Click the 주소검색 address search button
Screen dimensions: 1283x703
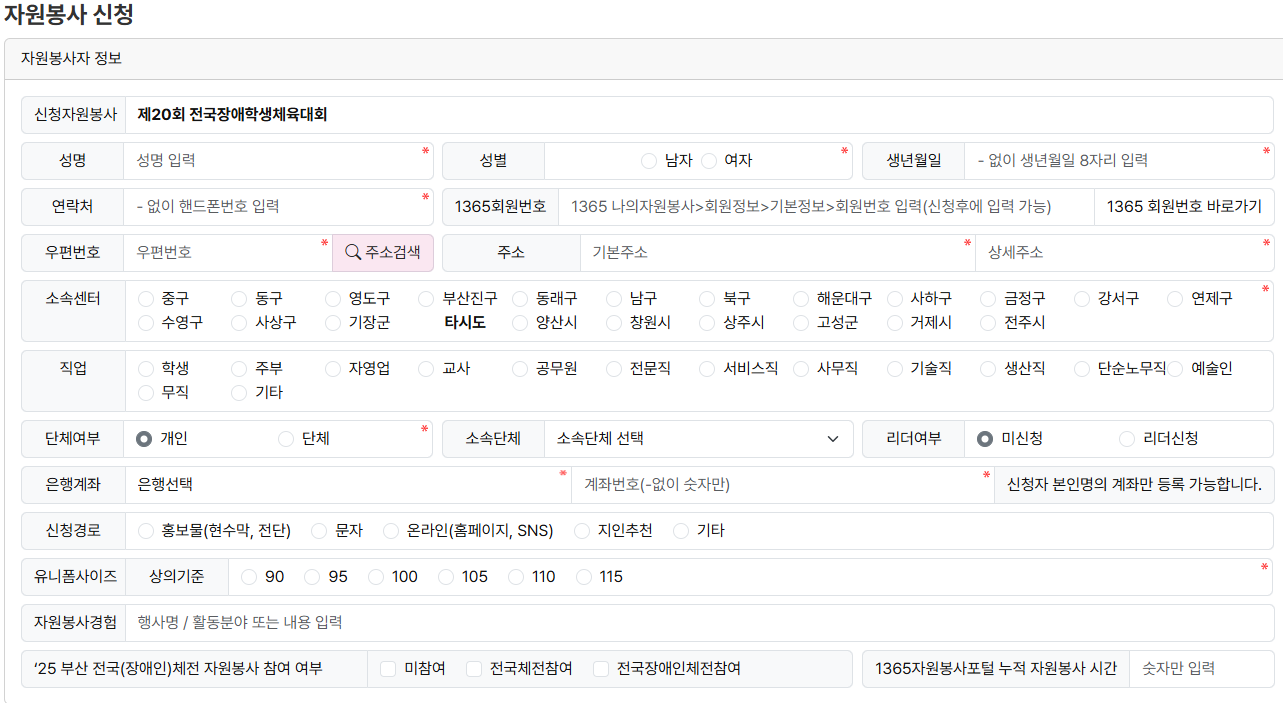tap(383, 253)
